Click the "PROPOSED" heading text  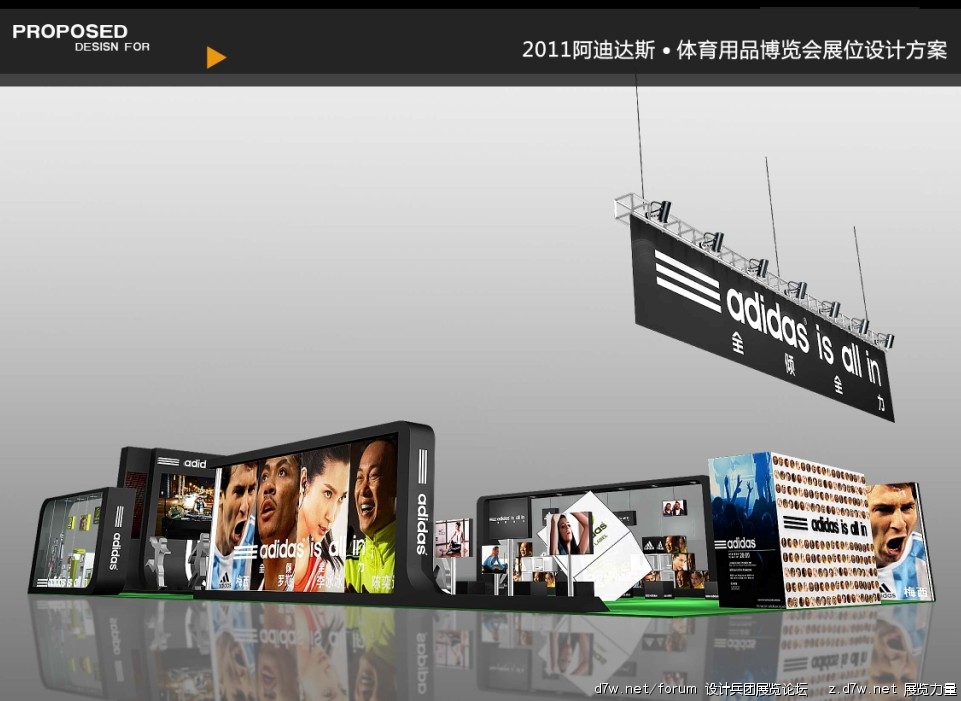coord(70,31)
